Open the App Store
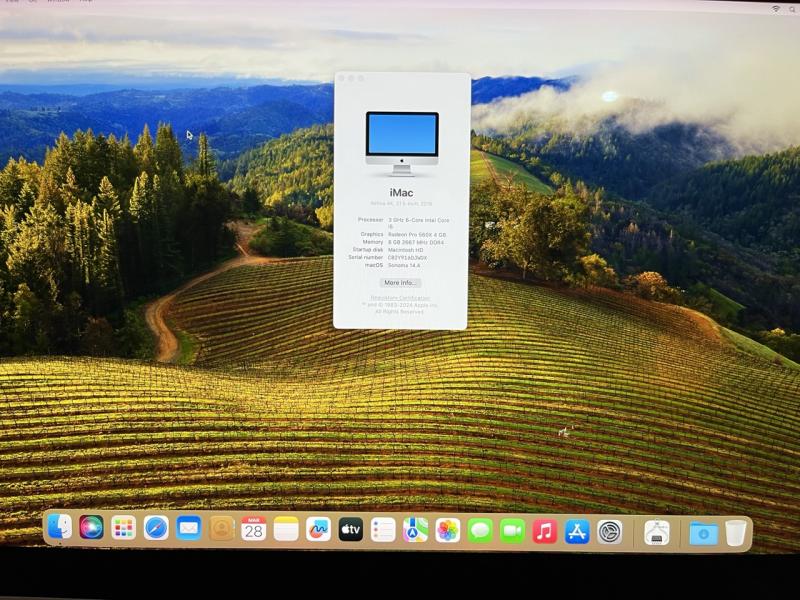The width and height of the screenshot is (800, 600). (577, 532)
